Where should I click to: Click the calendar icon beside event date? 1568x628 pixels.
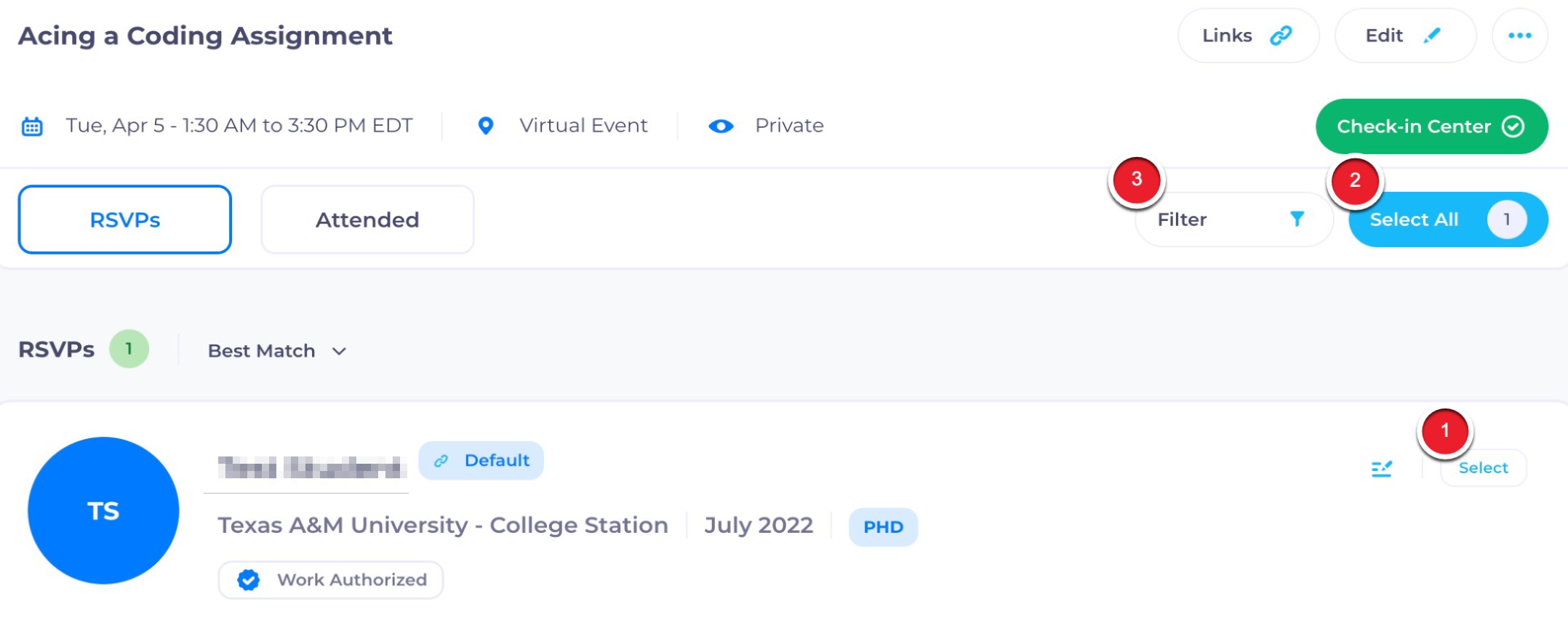[32, 126]
